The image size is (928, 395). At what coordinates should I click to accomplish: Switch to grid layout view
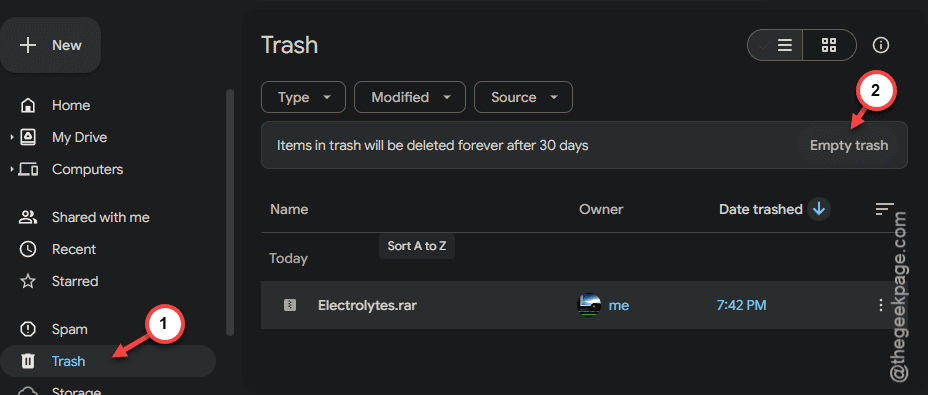pos(829,45)
